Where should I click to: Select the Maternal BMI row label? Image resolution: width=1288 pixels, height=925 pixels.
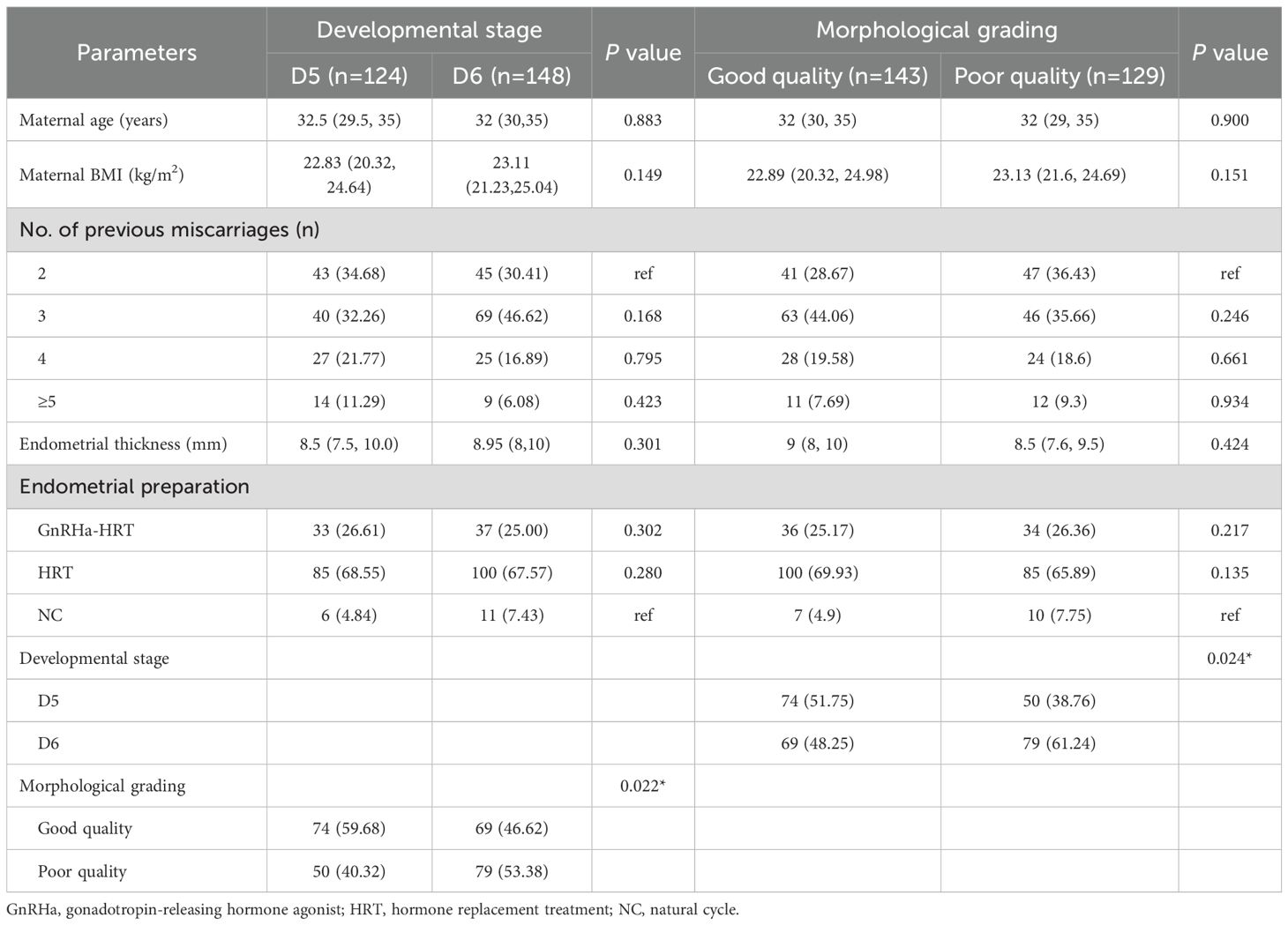tap(101, 175)
